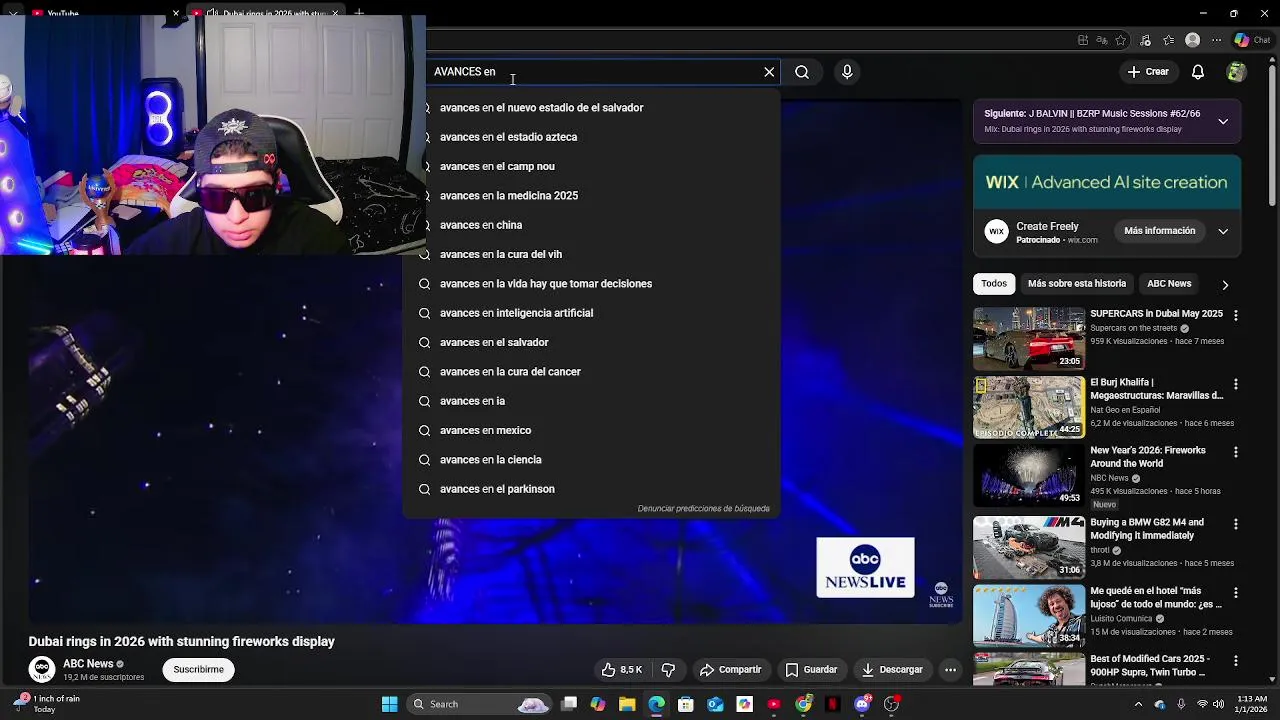Click Denunciar predicciones de búsqueda link
Image resolution: width=1280 pixels, height=720 pixels.
tap(703, 509)
